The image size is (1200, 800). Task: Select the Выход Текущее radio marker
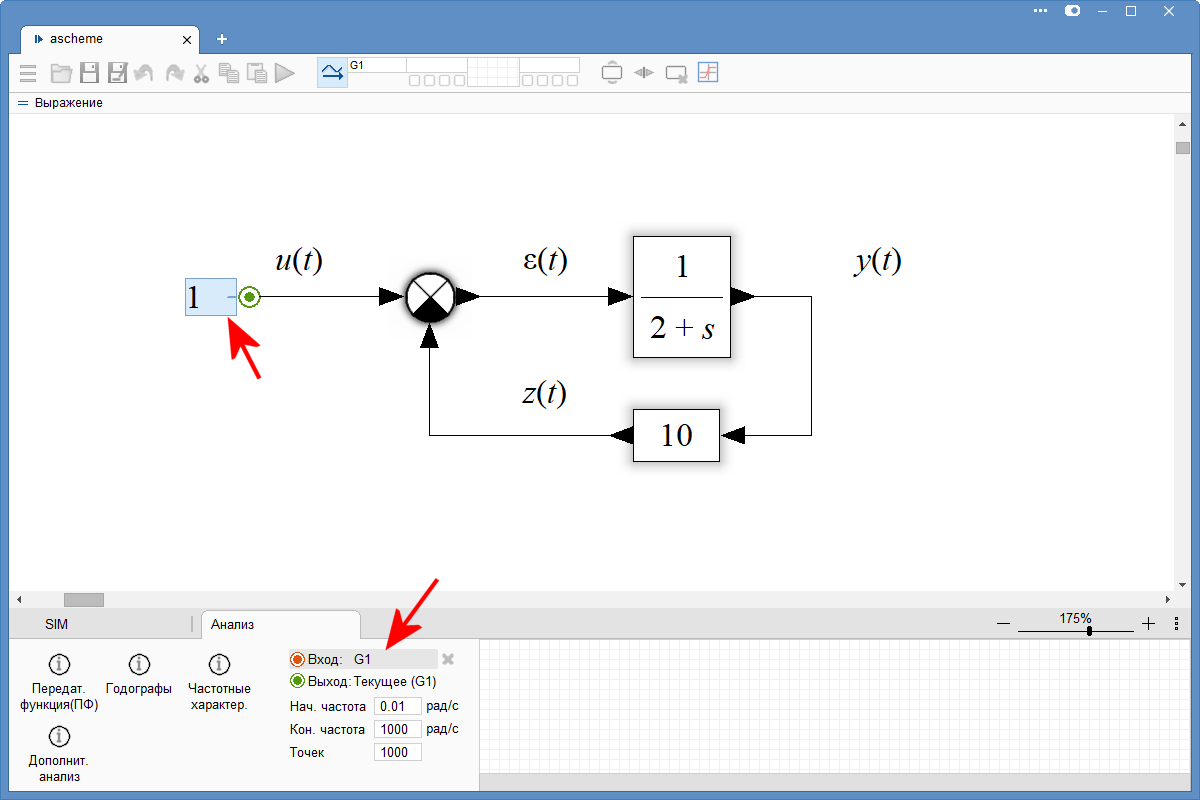[x=297, y=682]
